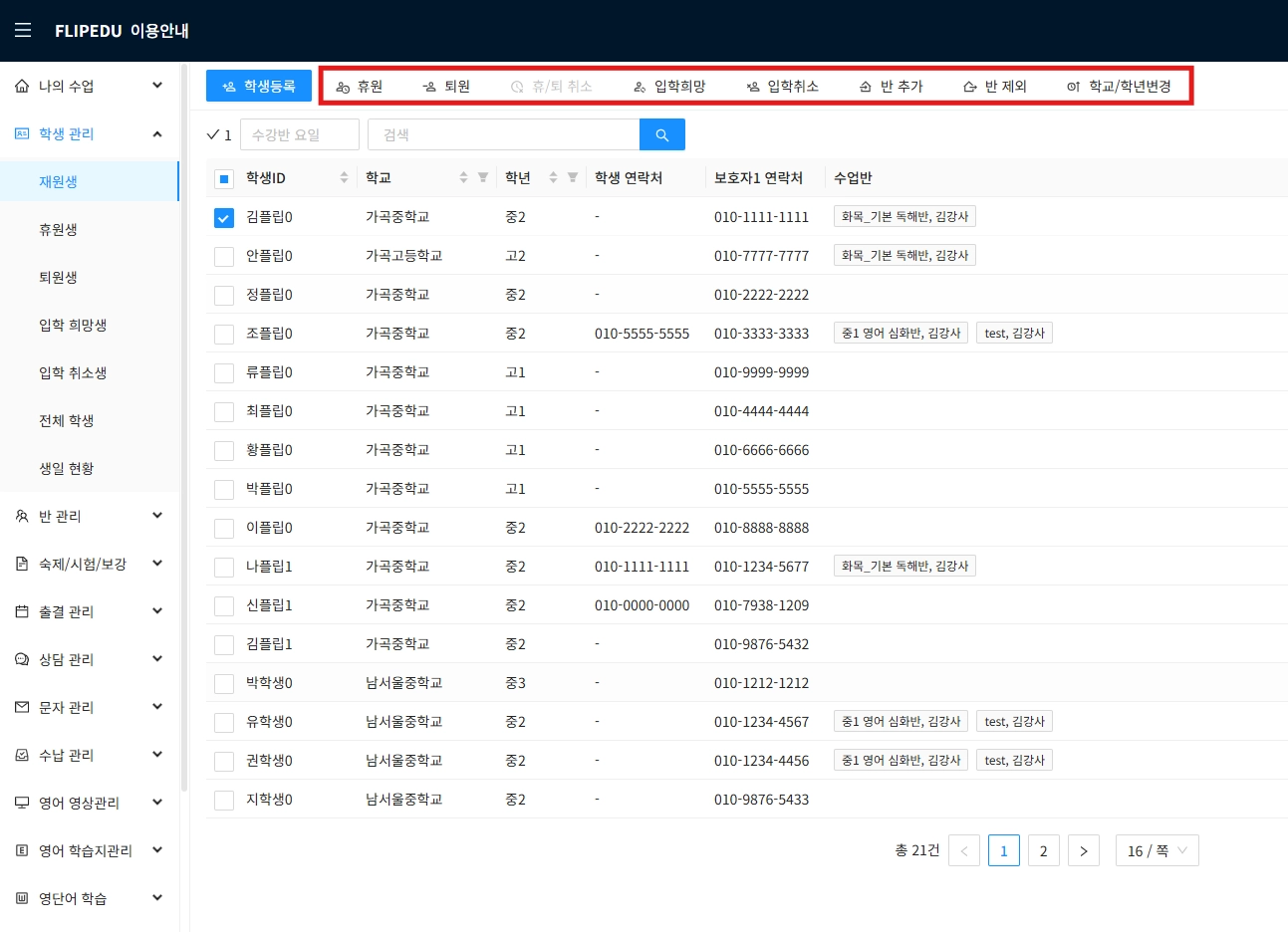Click the 학생등록 button
1288x932 pixels.
click(259, 87)
